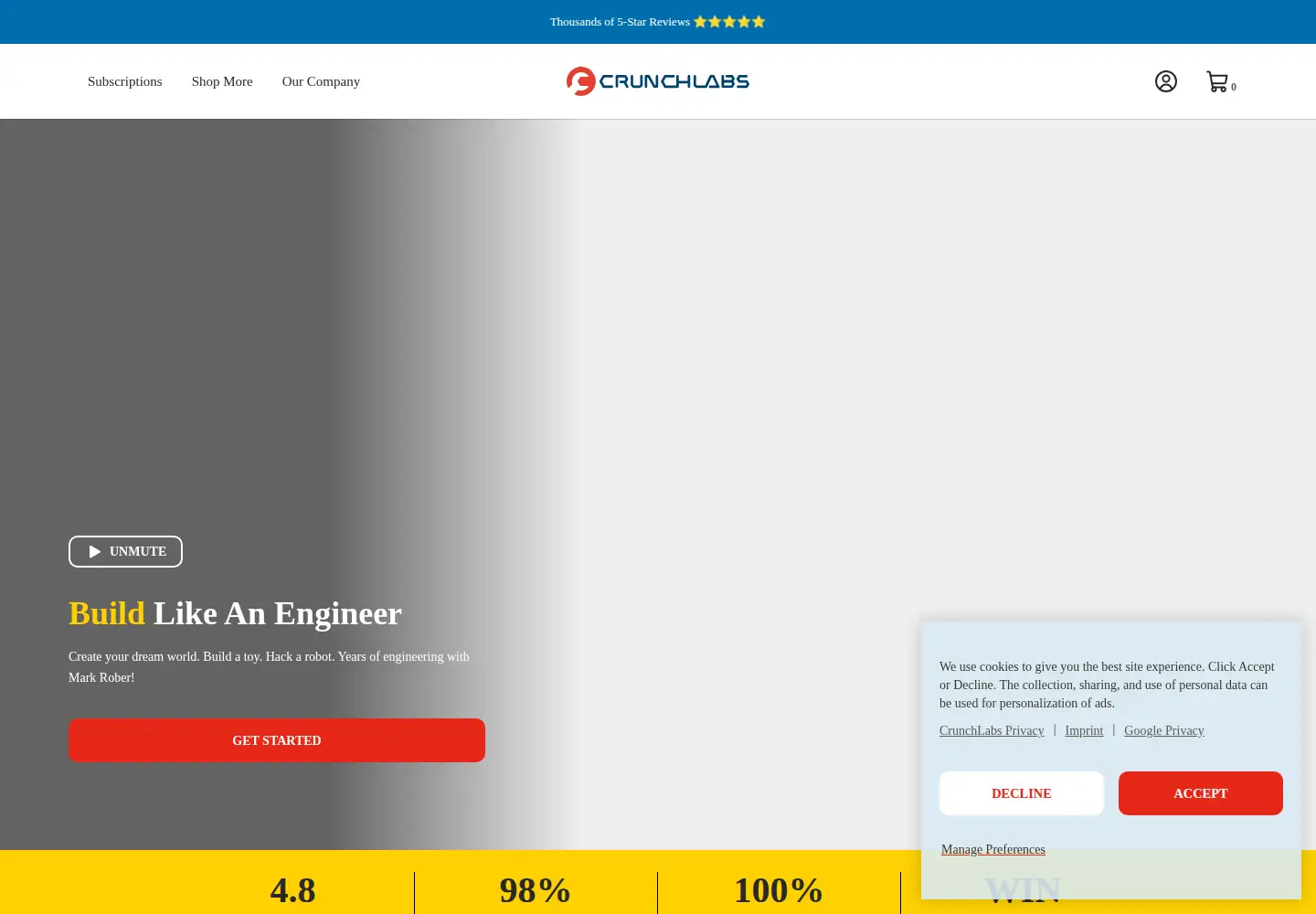Screen dimensions: 1316x914
Task: Open the shopping cart icon
Action: 1220,82
